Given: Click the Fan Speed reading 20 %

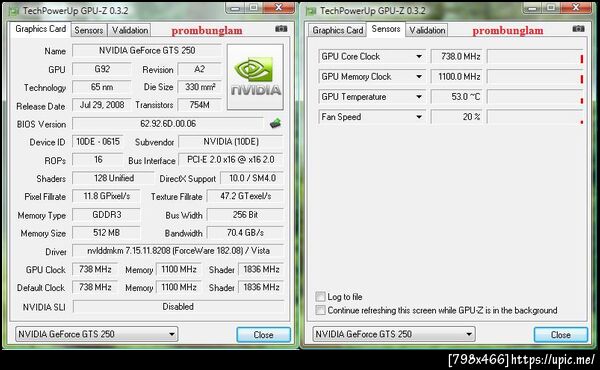Looking at the screenshot, I should coord(457,117).
